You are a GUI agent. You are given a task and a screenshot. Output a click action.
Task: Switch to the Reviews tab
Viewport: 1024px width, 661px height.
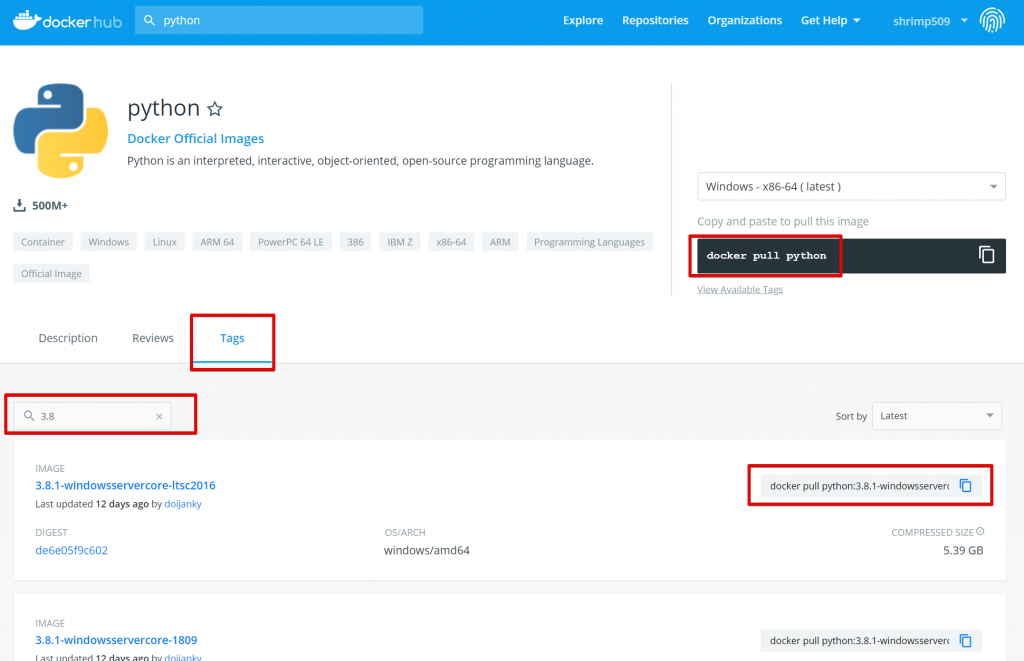tap(153, 338)
